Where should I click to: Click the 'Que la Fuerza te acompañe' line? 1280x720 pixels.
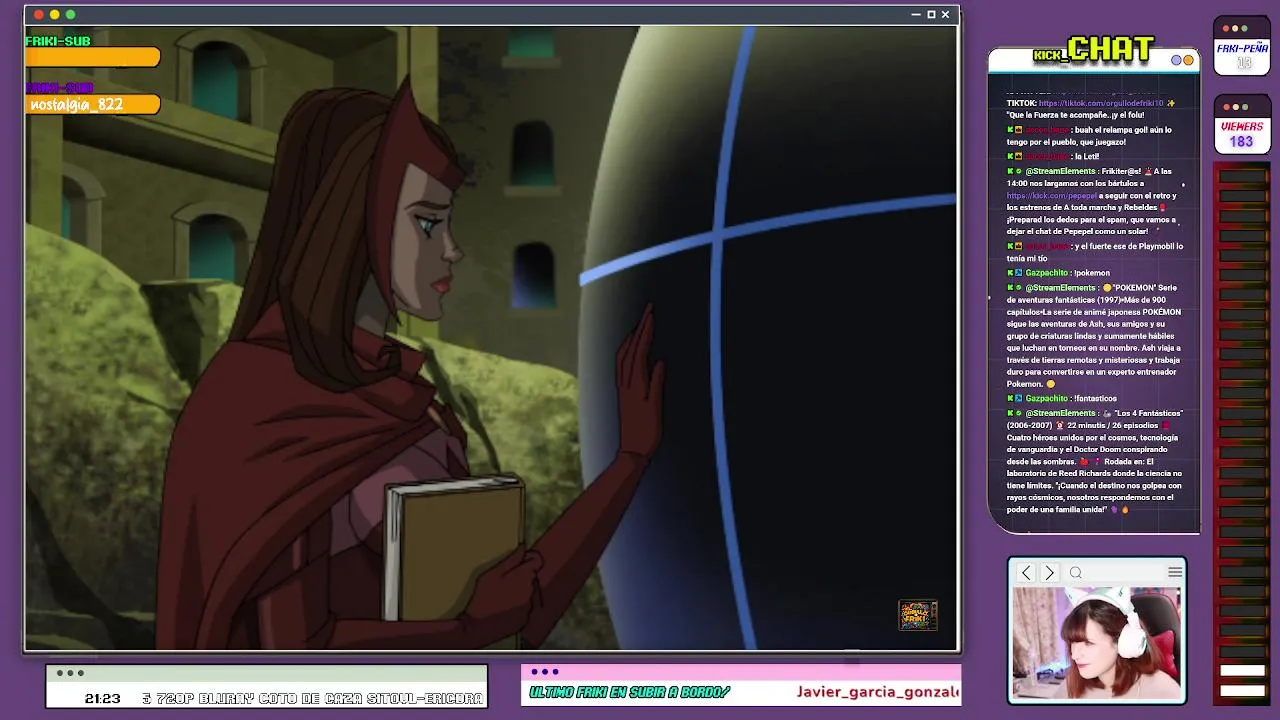[1075, 115]
